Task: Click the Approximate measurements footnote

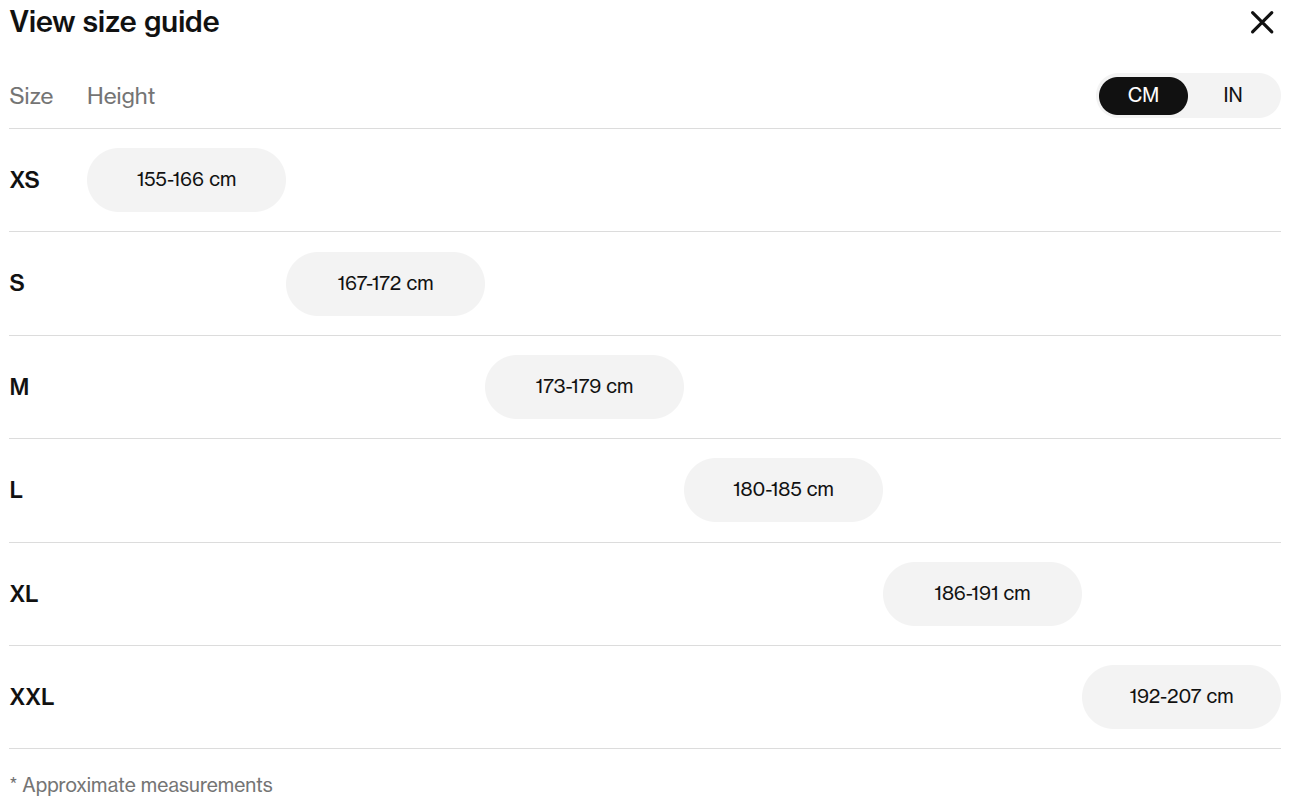Action: click(141, 785)
